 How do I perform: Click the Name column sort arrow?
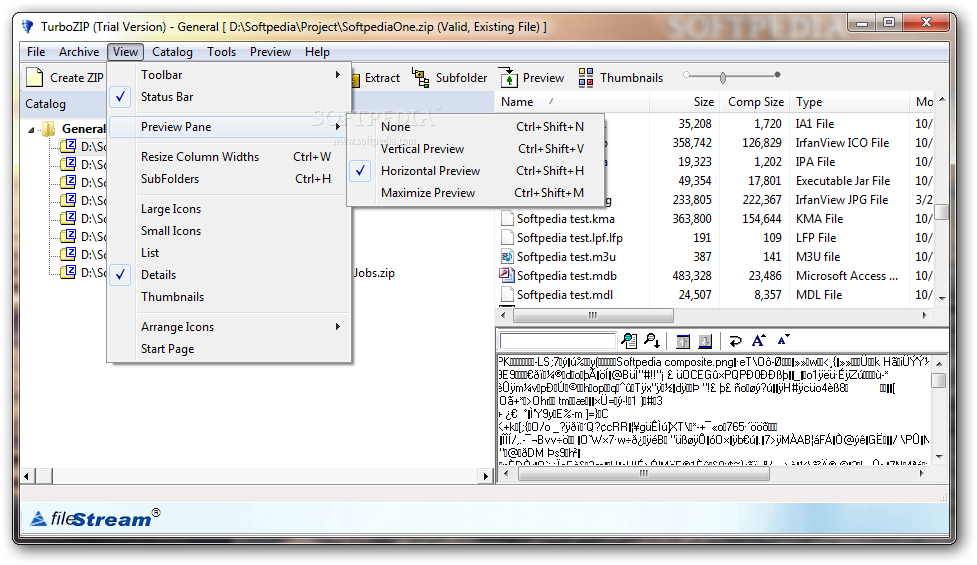(x=551, y=101)
